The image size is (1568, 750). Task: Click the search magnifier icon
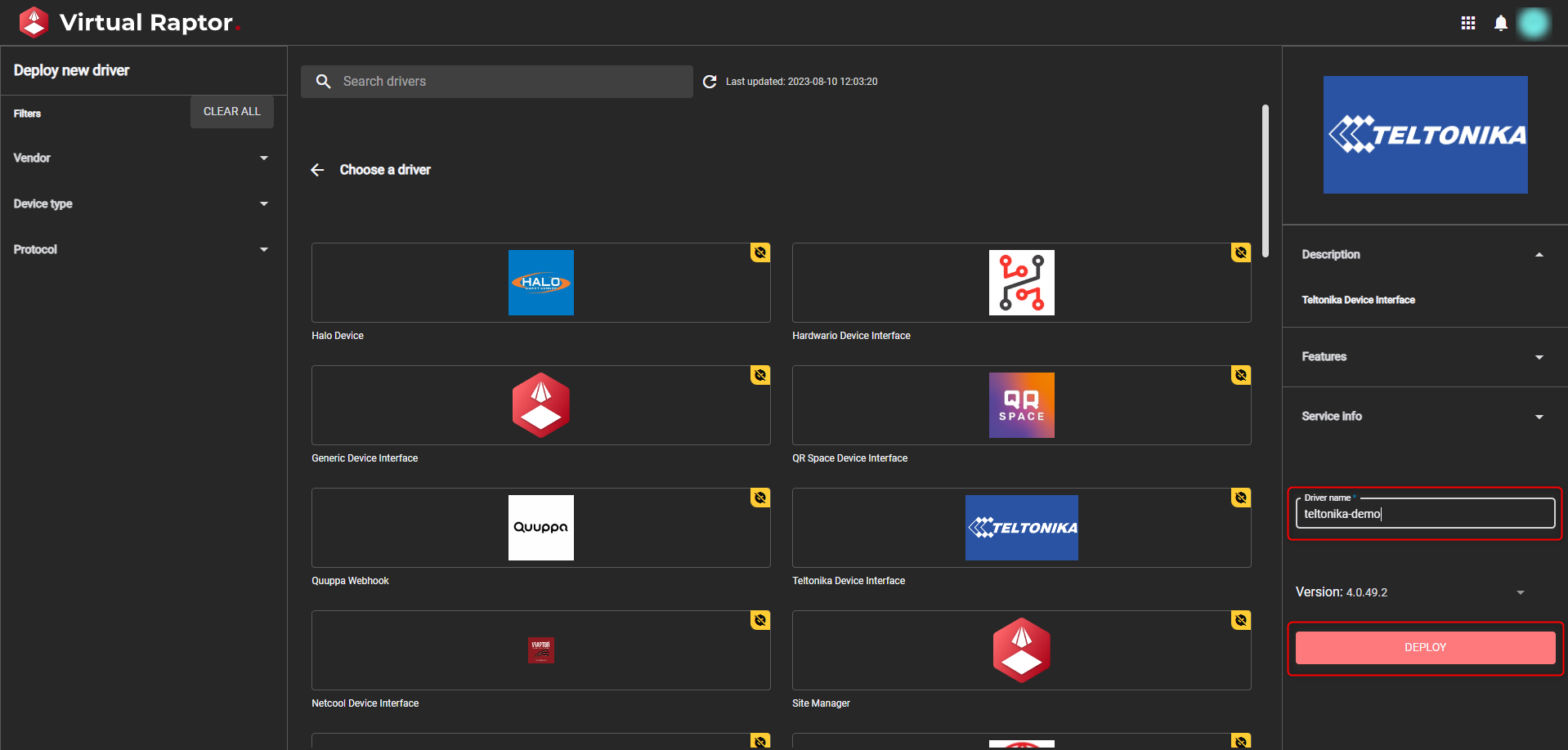324,82
